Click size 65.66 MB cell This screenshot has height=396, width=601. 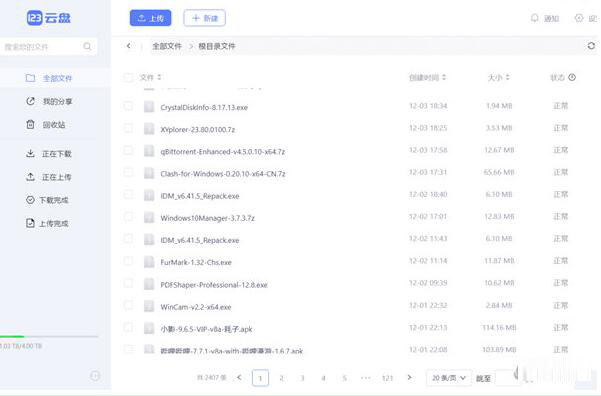click(499, 173)
